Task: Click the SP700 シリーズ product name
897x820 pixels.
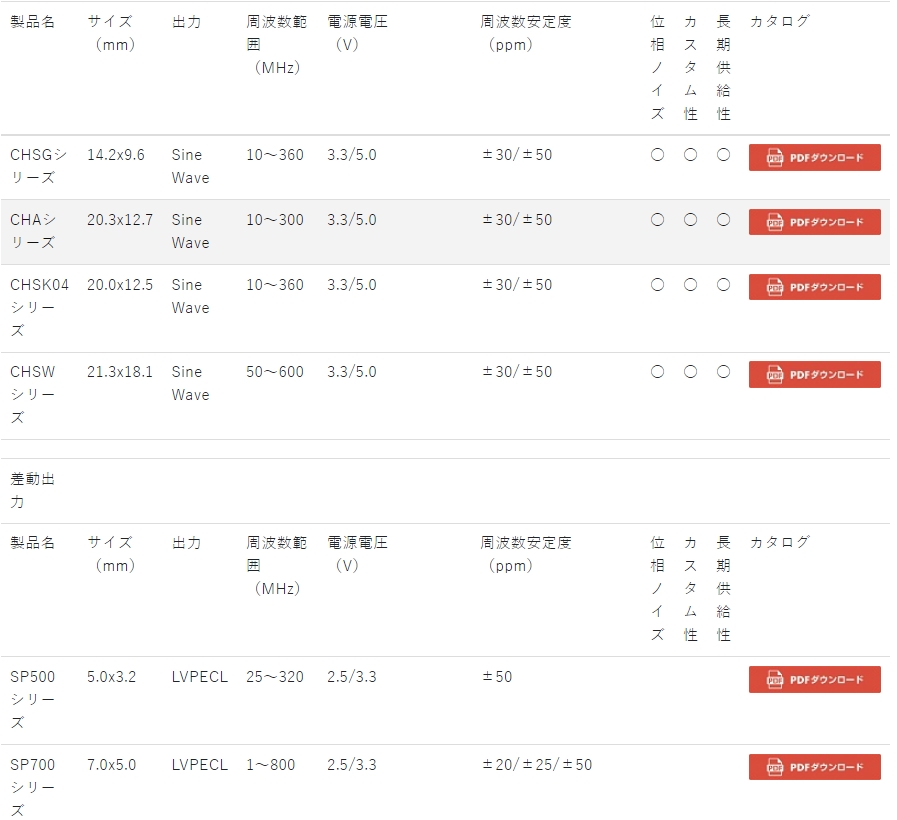Action: point(32,786)
